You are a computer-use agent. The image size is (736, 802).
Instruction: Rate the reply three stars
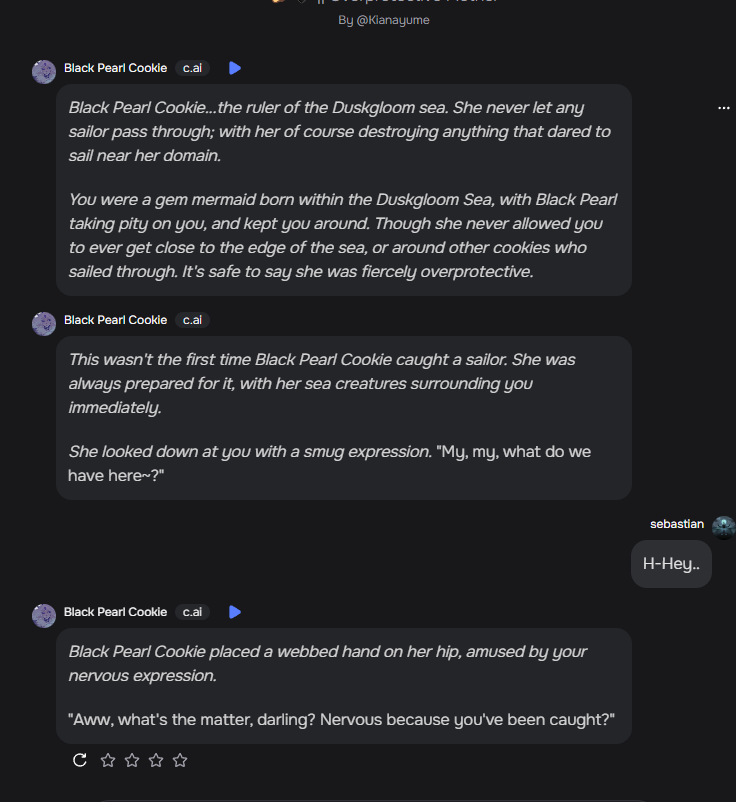point(156,760)
